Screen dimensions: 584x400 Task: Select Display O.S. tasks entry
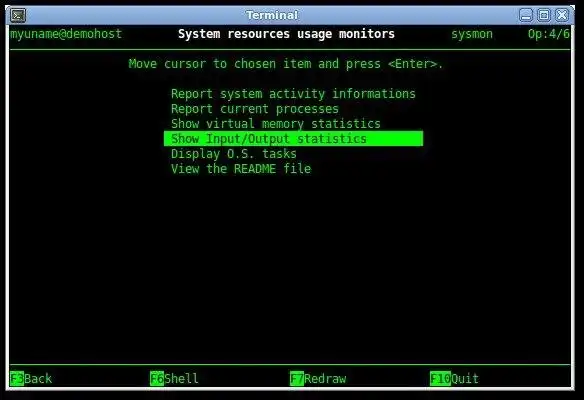pos(234,153)
